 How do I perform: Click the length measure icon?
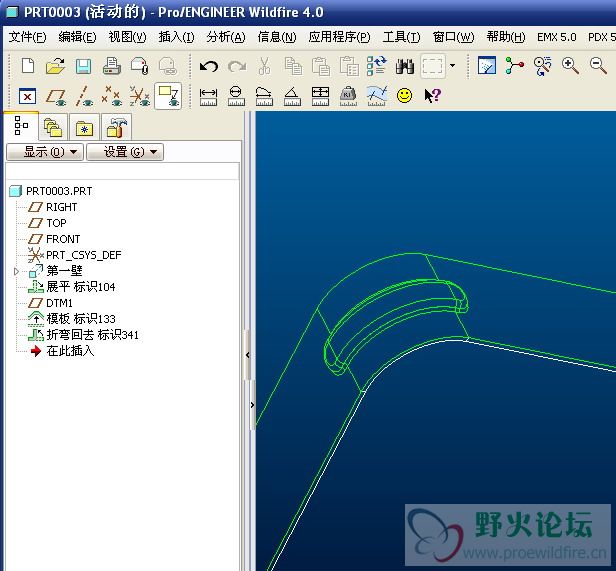coord(264,97)
